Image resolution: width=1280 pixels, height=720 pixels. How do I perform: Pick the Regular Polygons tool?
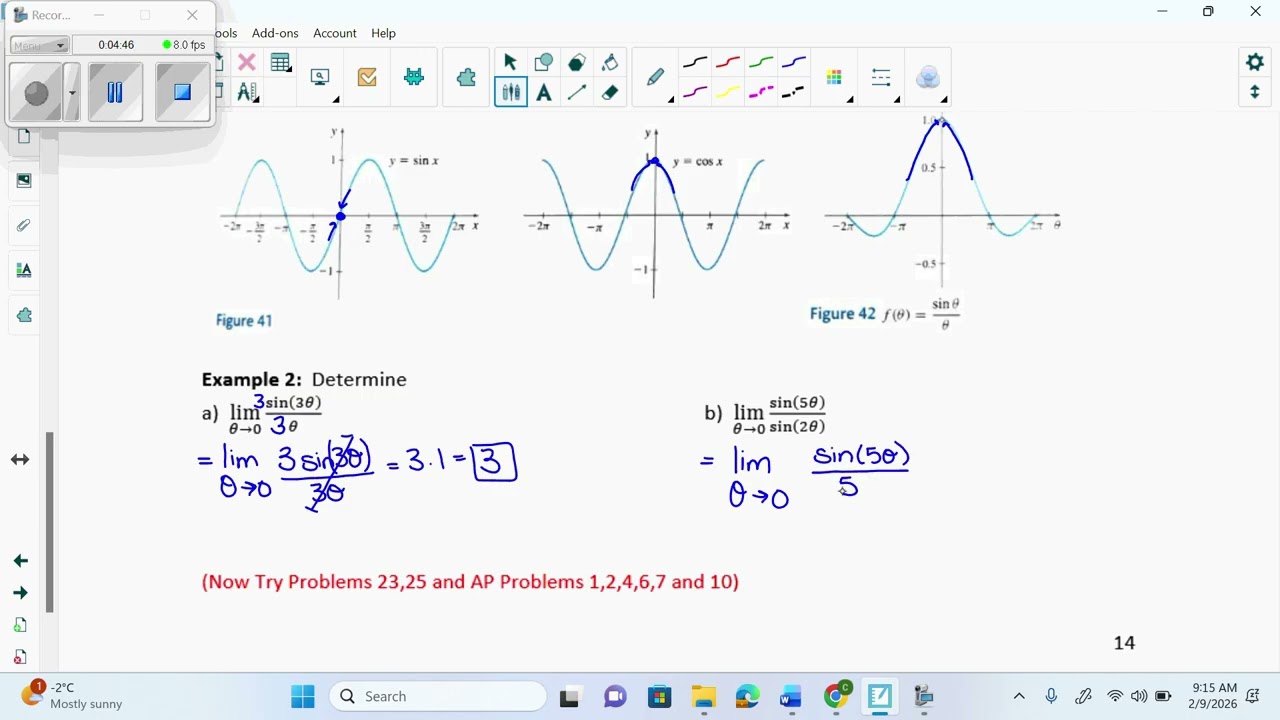(x=576, y=62)
